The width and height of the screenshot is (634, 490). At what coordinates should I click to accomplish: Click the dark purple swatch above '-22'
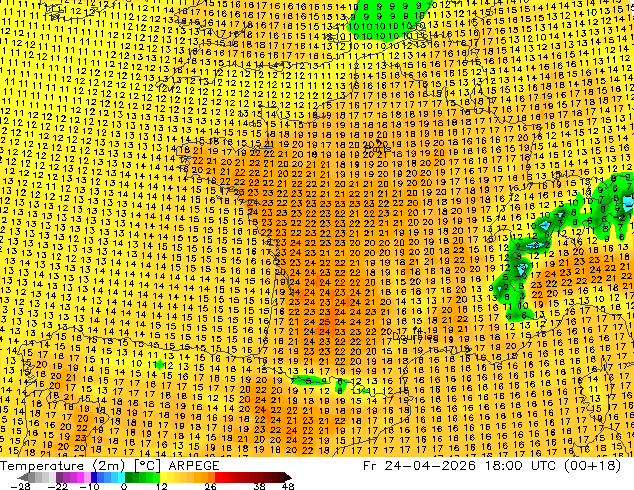[59, 477]
